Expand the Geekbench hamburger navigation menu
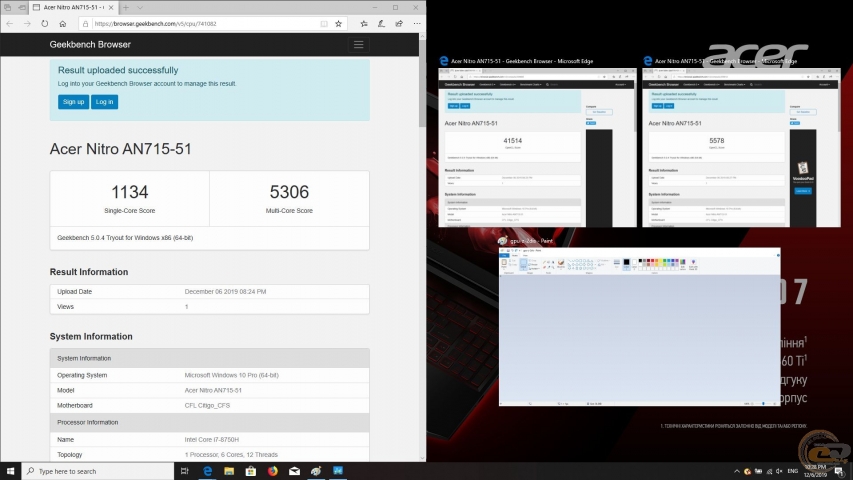 tap(358, 45)
